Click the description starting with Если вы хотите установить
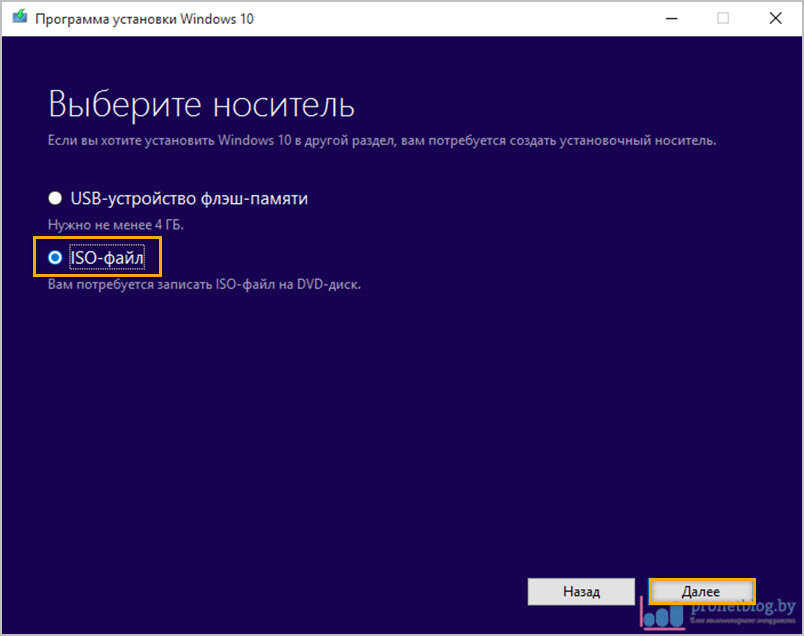804x636 pixels. point(382,140)
